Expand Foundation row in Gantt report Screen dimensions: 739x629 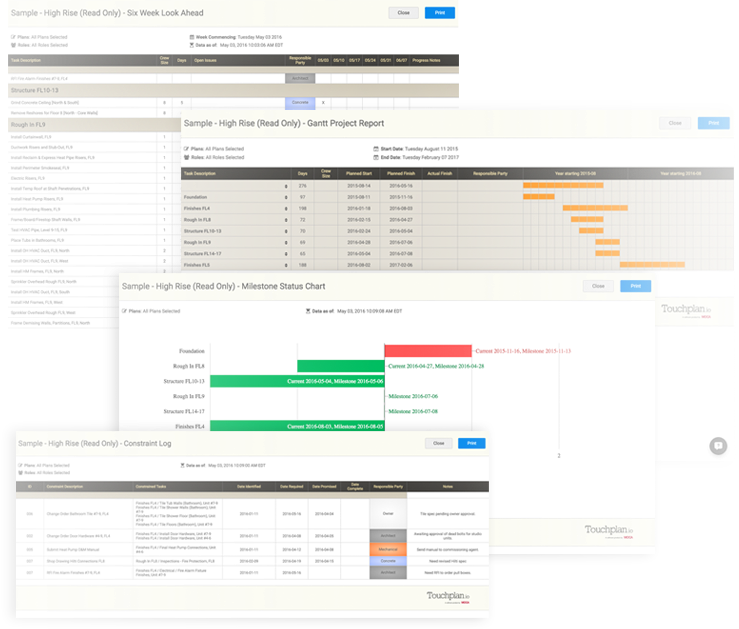286,197
